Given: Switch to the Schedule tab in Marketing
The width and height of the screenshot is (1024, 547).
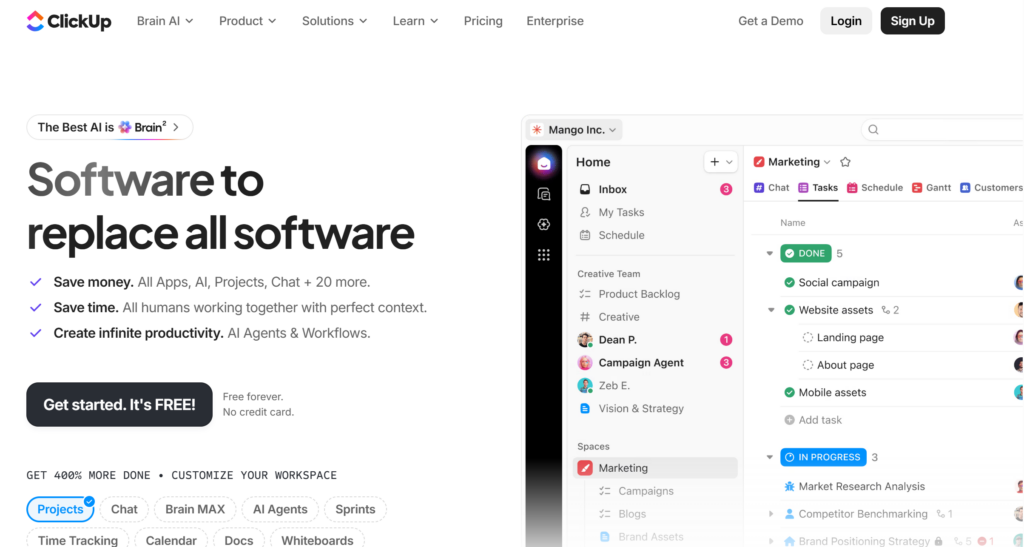Looking at the screenshot, I should 875,187.
